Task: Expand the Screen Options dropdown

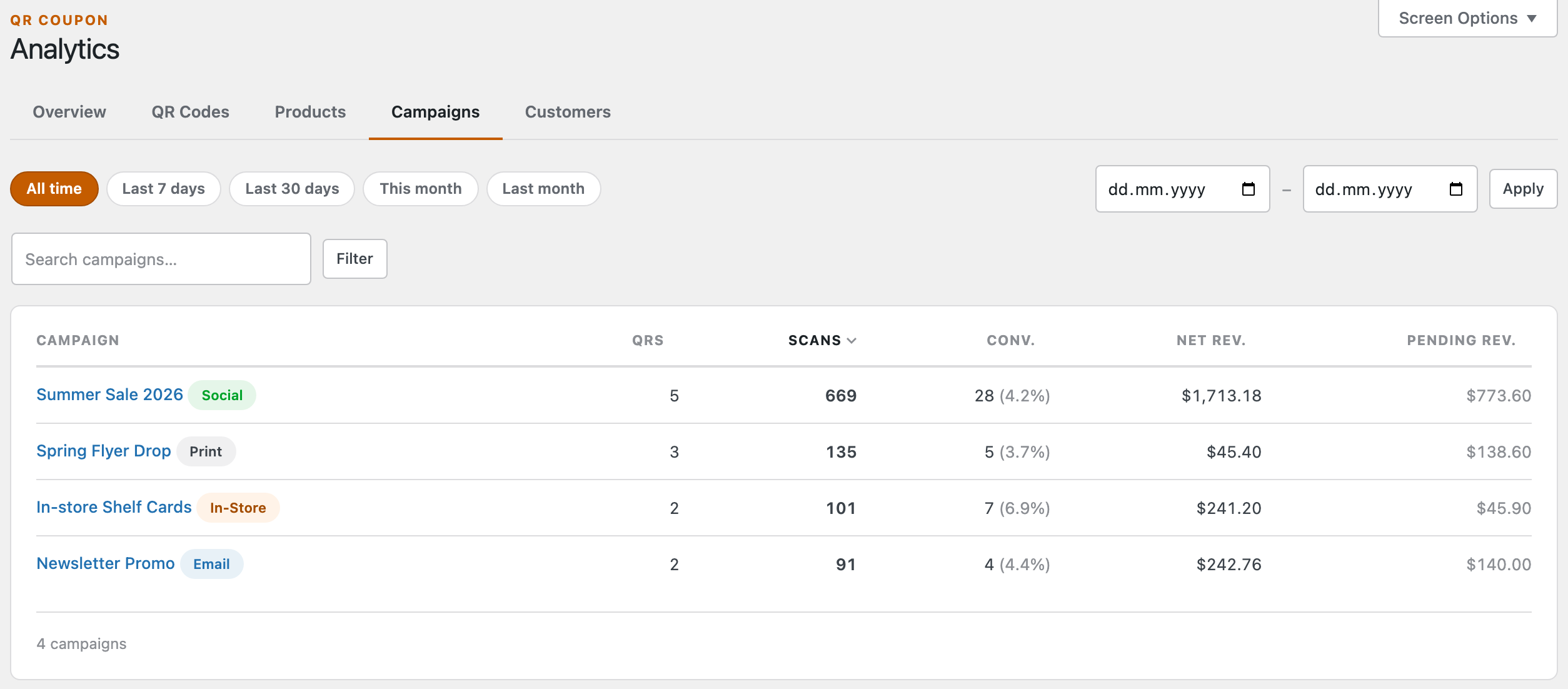Action: tap(1467, 18)
